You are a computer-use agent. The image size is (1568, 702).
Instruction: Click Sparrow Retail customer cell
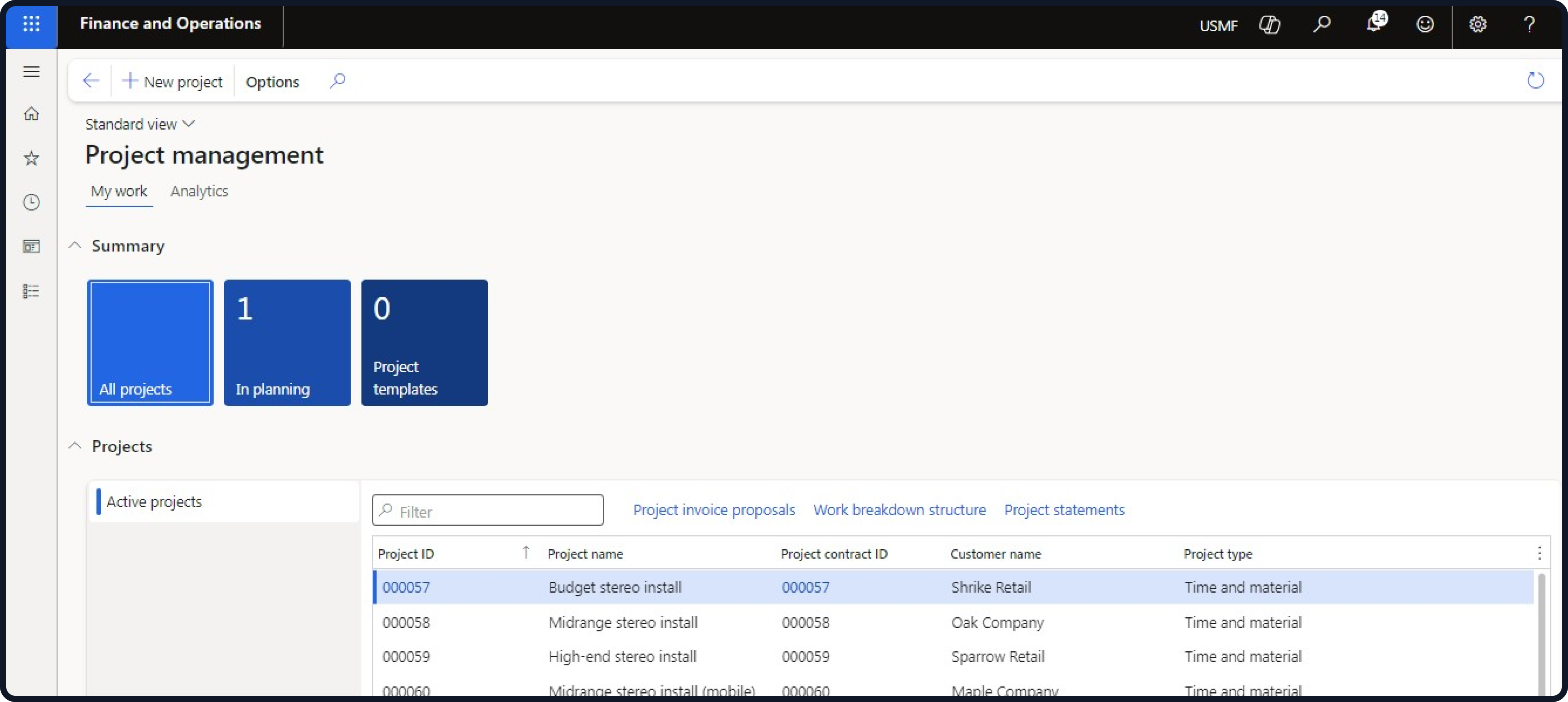pos(998,656)
